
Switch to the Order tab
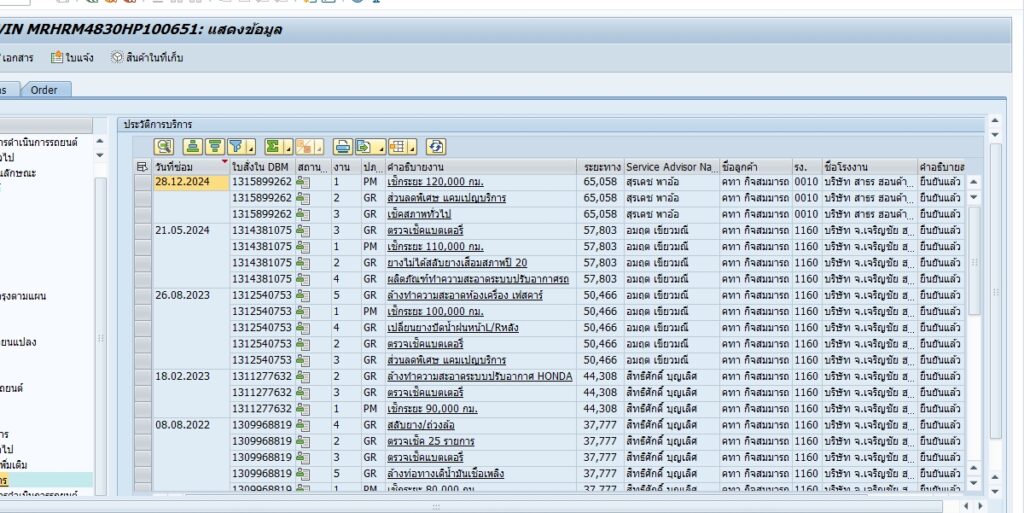[x=44, y=90]
